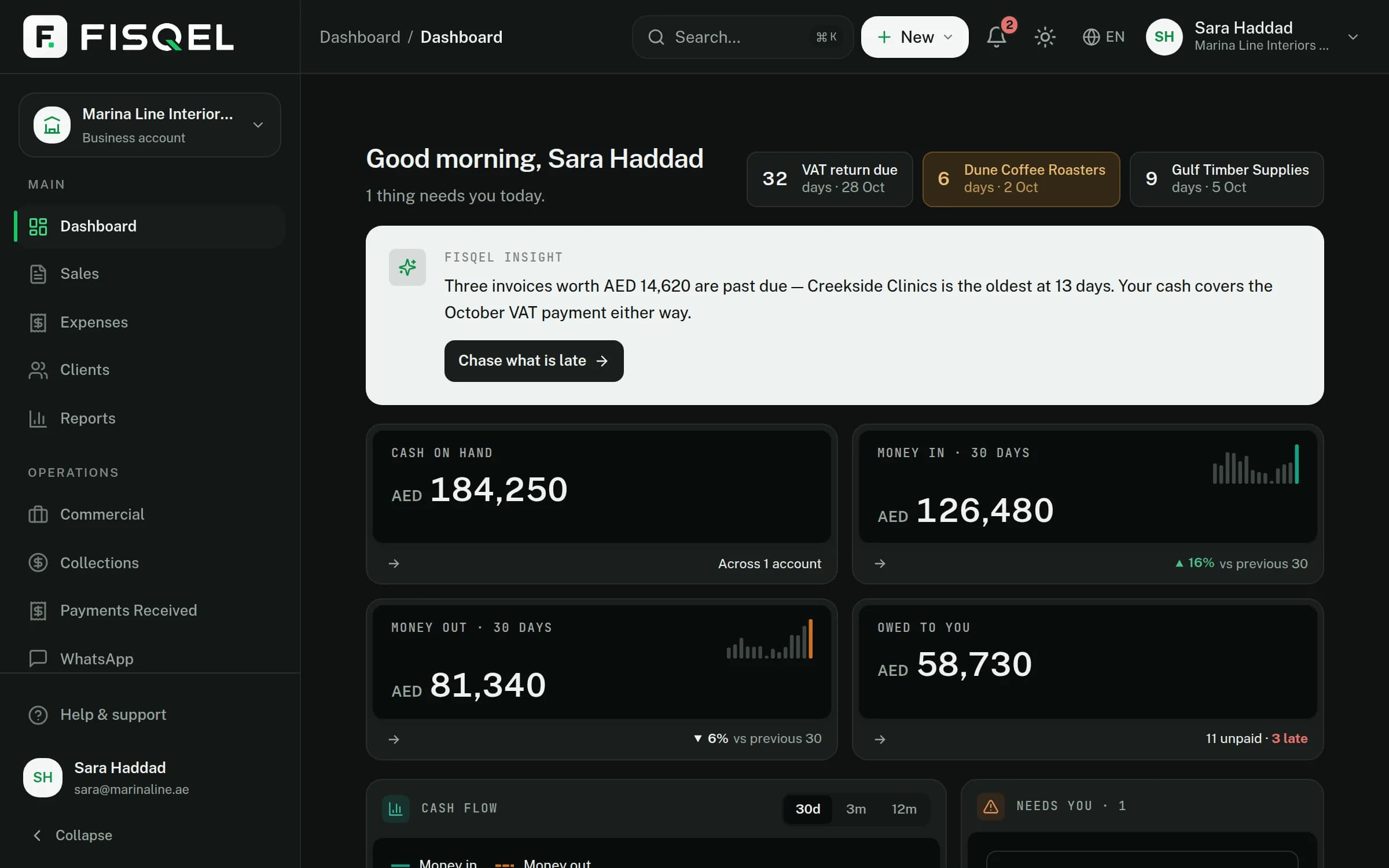Viewport: 1389px width, 868px height.
Task: Open the VAT return due chip
Action: (829, 179)
